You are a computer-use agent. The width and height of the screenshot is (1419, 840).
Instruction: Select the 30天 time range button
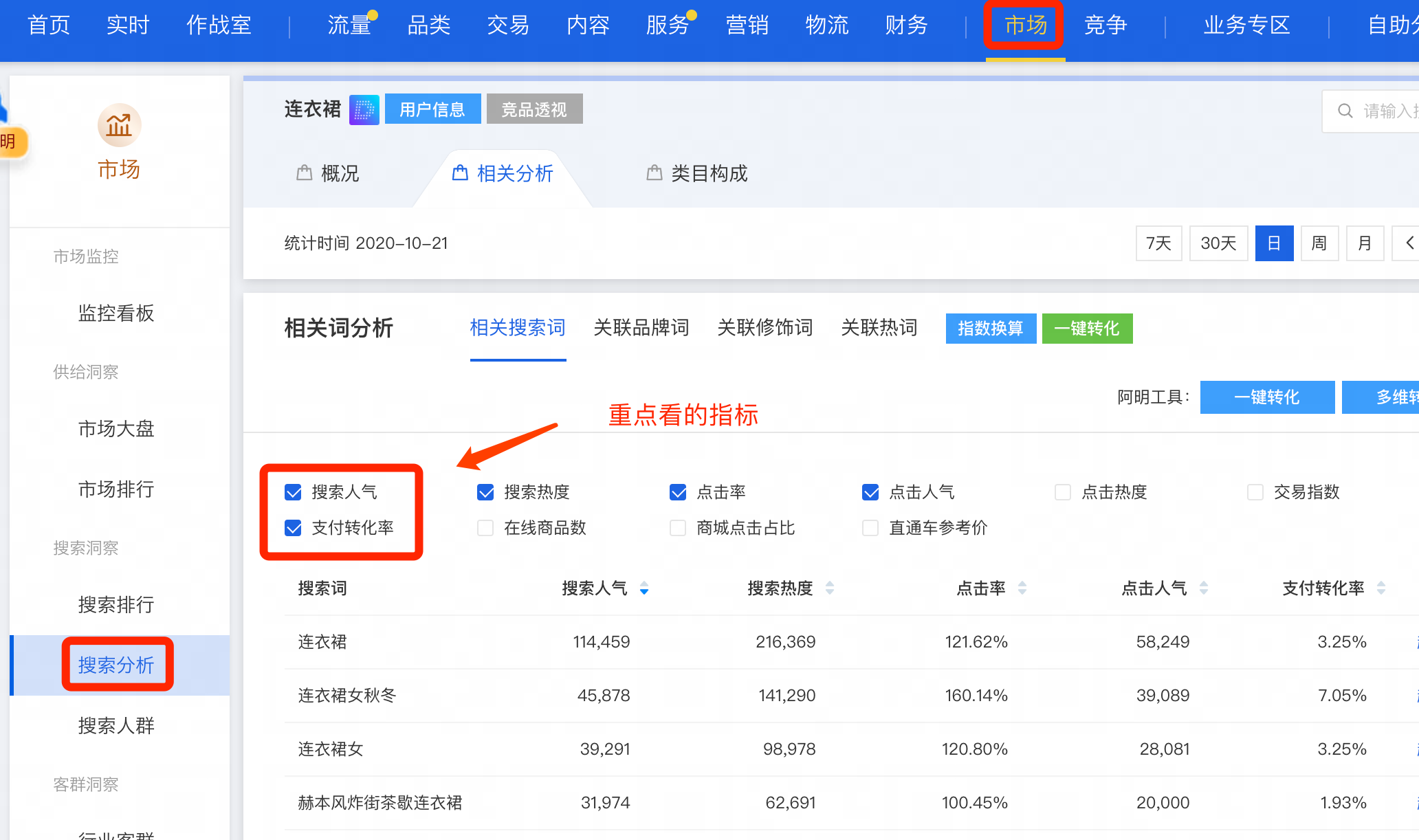click(1218, 243)
